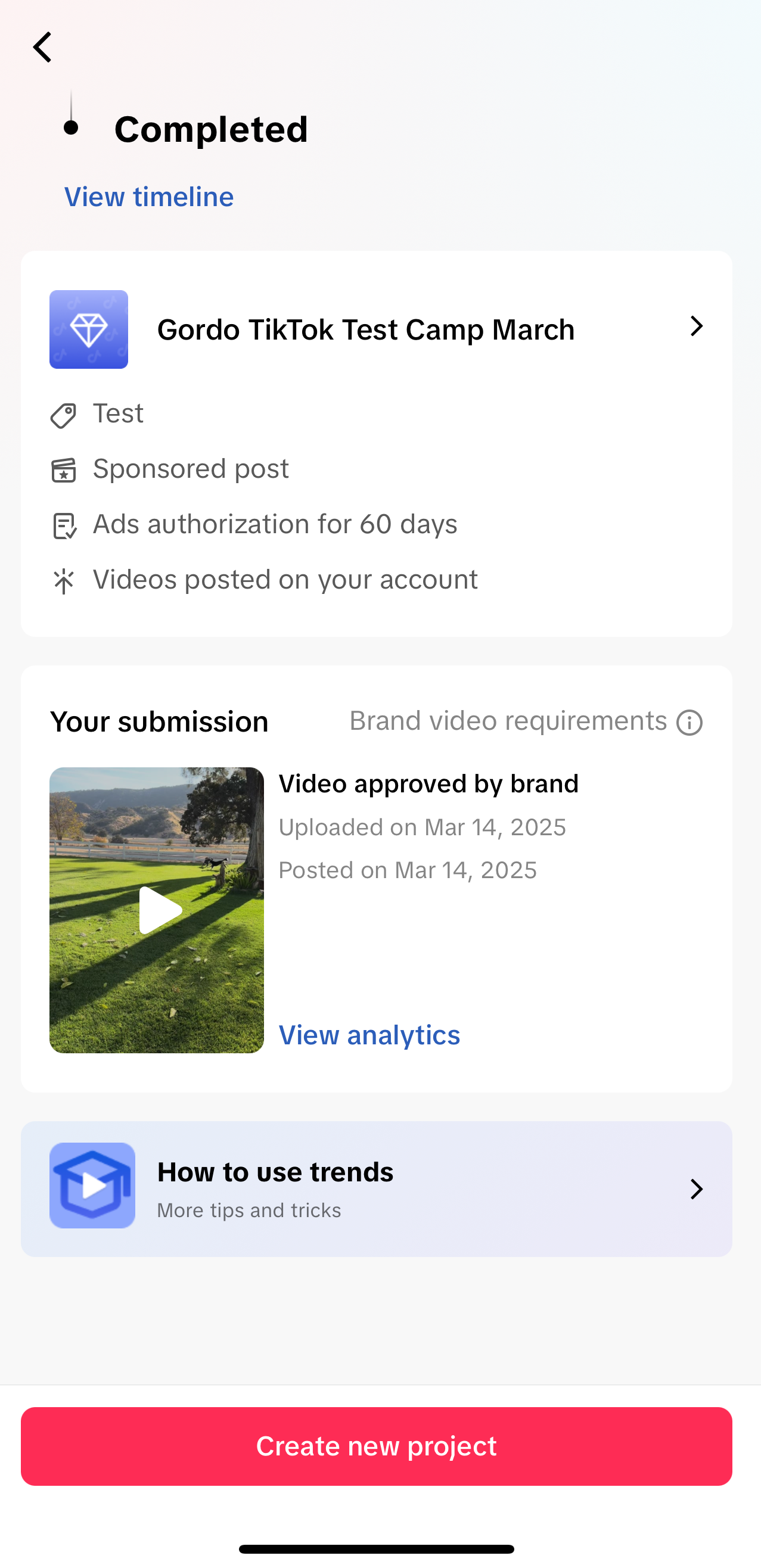761x1568 pixels.
Task: Tap the Completed timeline bullet marker
Action: [72, 127]
